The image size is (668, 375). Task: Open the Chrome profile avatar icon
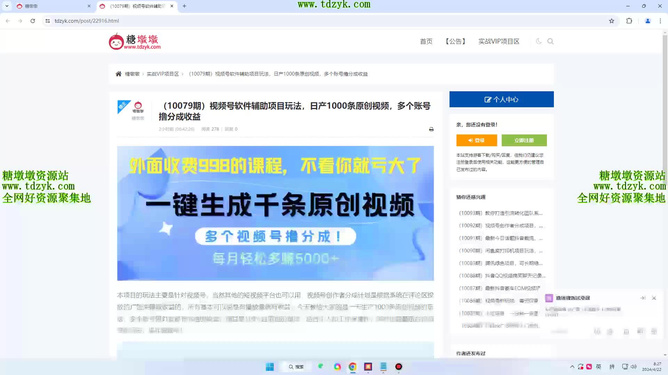648,21
